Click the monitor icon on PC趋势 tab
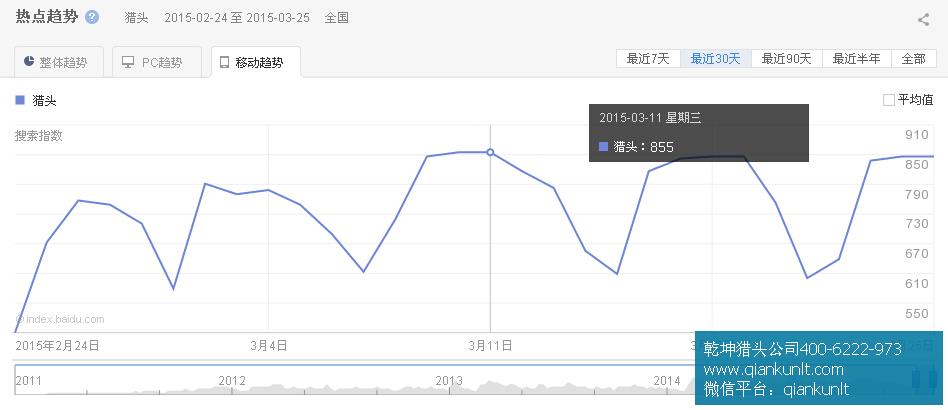This screenshot has height=410, width=948. [128, 62]
